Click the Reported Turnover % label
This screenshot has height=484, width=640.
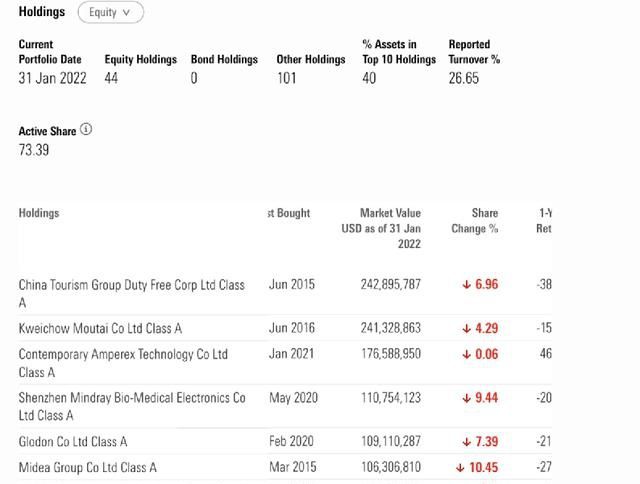[x=474, y=52]
